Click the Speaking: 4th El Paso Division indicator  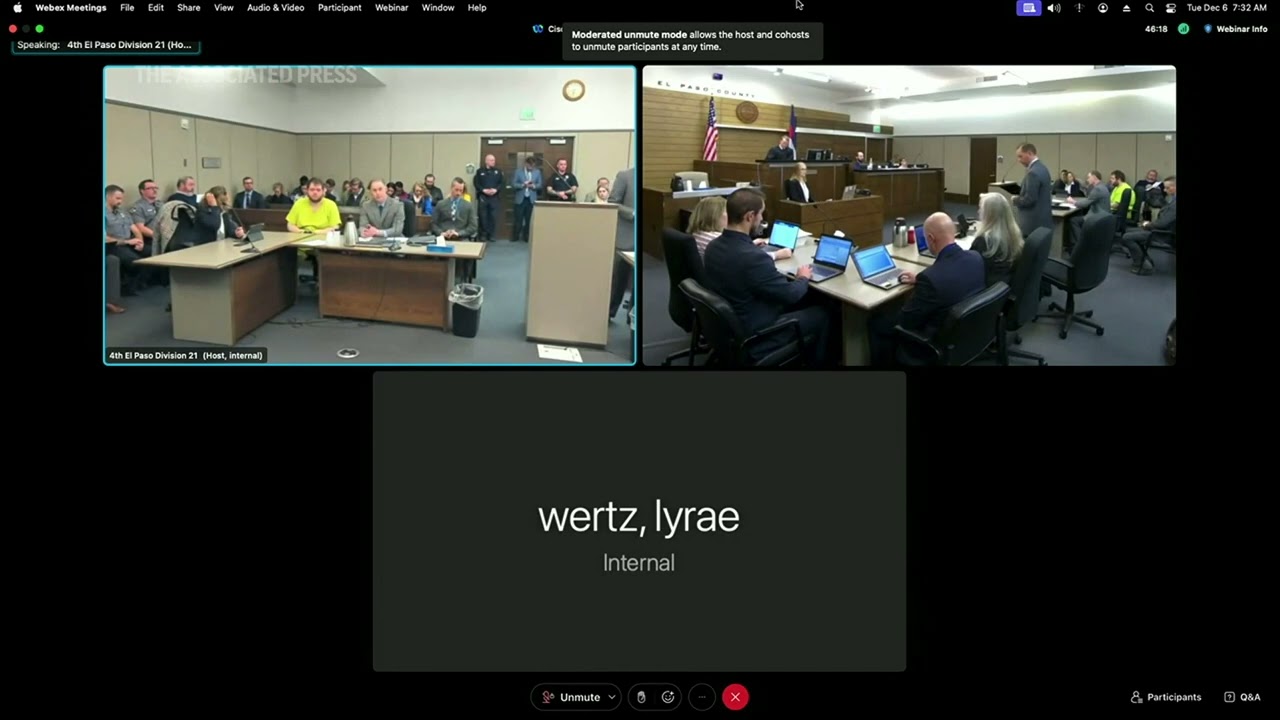pyautogui.click(x=104, y=45)
